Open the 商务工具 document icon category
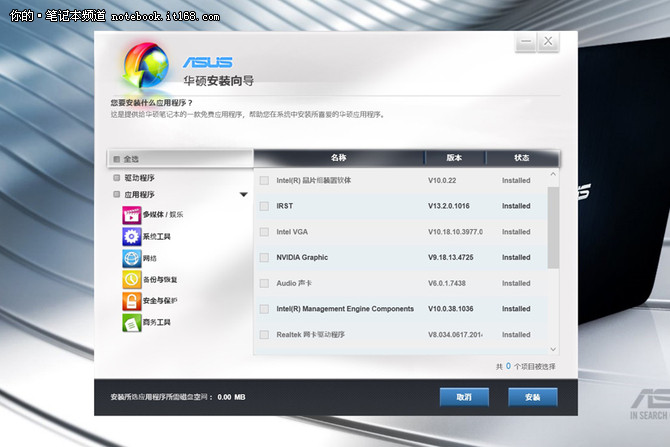670x447 pixels. pos(132,323)
